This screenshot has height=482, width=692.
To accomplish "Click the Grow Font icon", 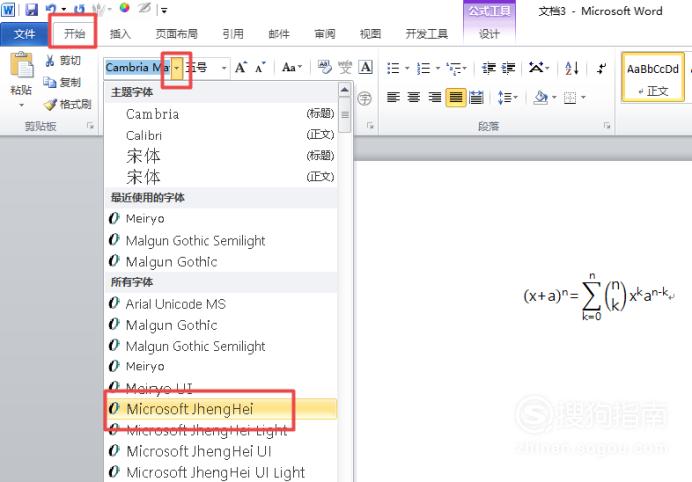I will tap(241, 68).
